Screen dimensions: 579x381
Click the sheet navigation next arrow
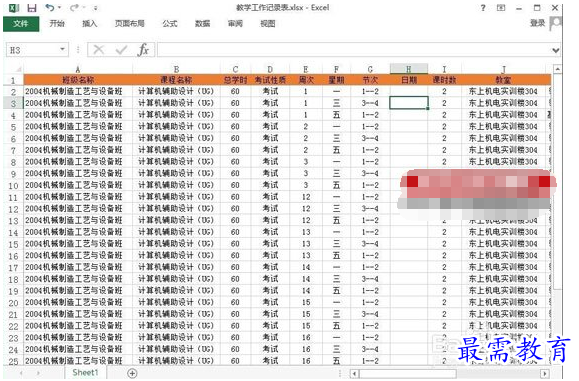[x=38, y=373]
